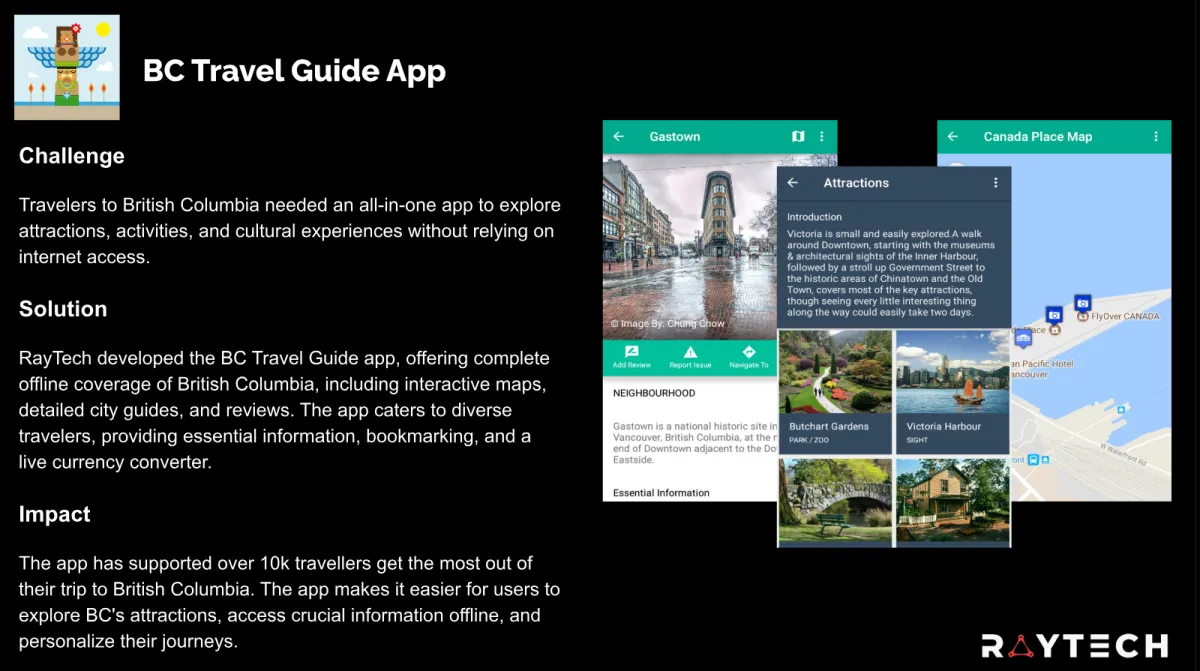1200x671 pixels.
Task: Open the wooden house attraction thumbnail
Action: (x=953, y=501)
